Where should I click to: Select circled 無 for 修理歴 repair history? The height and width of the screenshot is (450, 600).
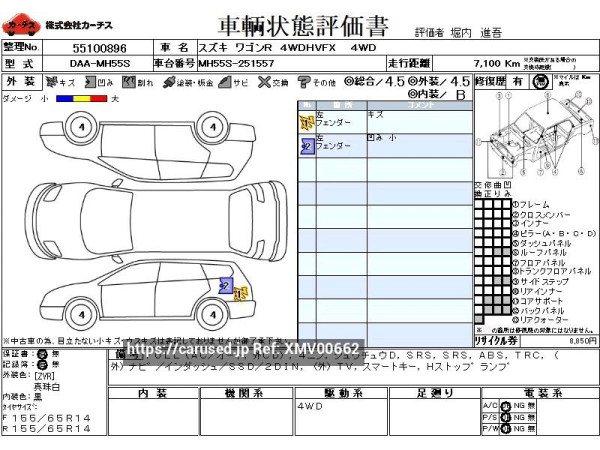pyautogui.click(x=541, y=82)
